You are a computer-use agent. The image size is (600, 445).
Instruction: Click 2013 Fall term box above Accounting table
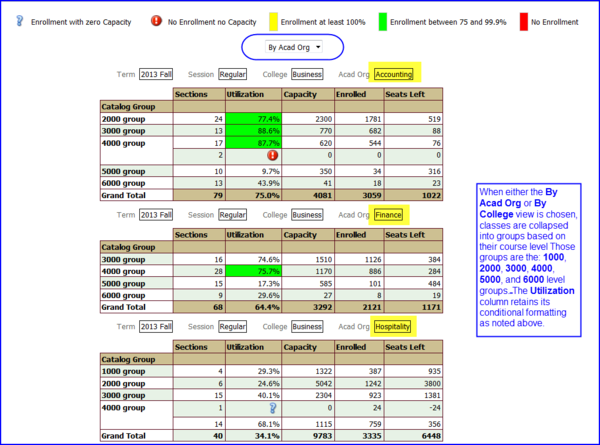pyautogui.click(x=156, y=74)
